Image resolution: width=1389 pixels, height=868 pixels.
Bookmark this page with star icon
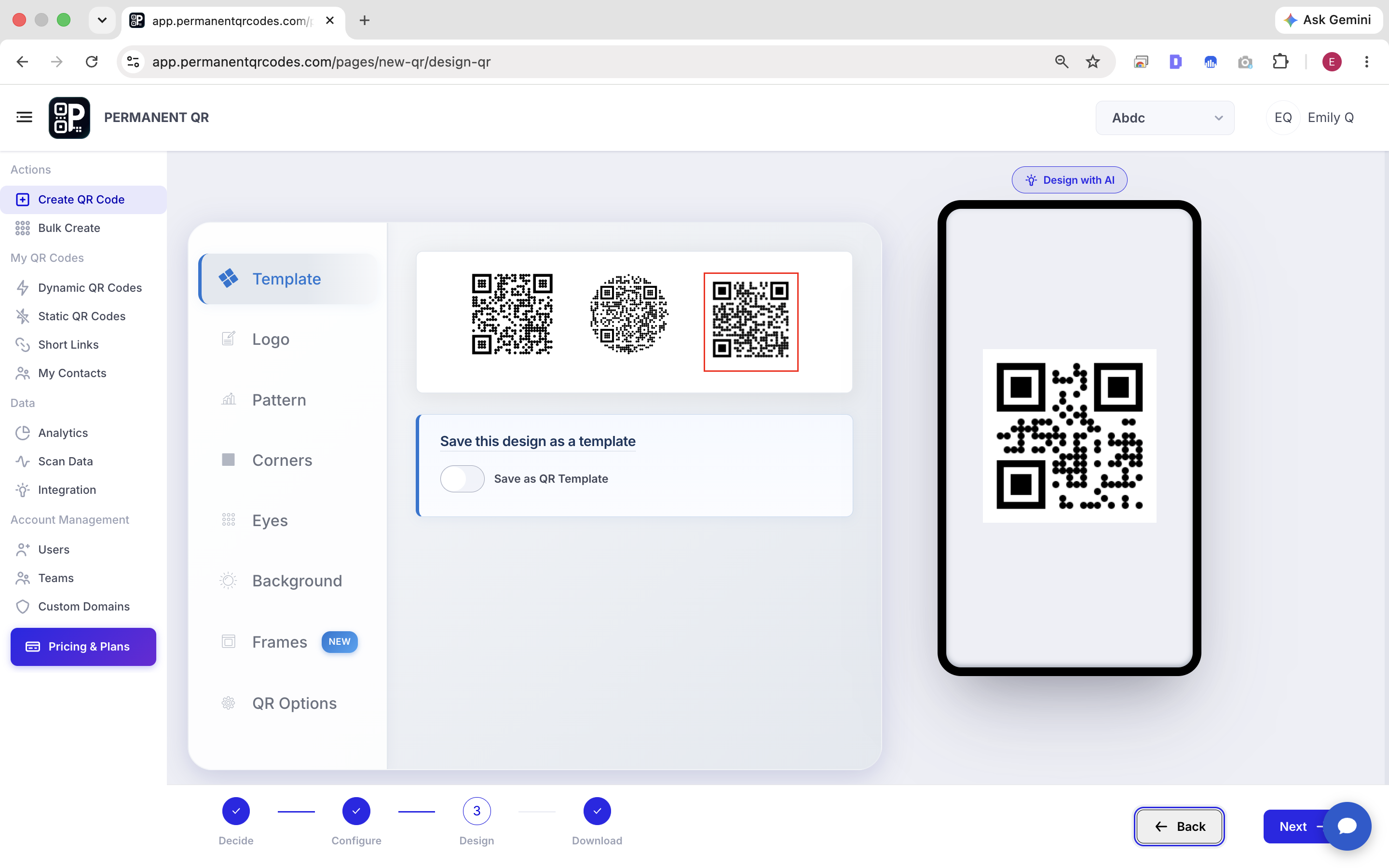tap(1093, 61)
